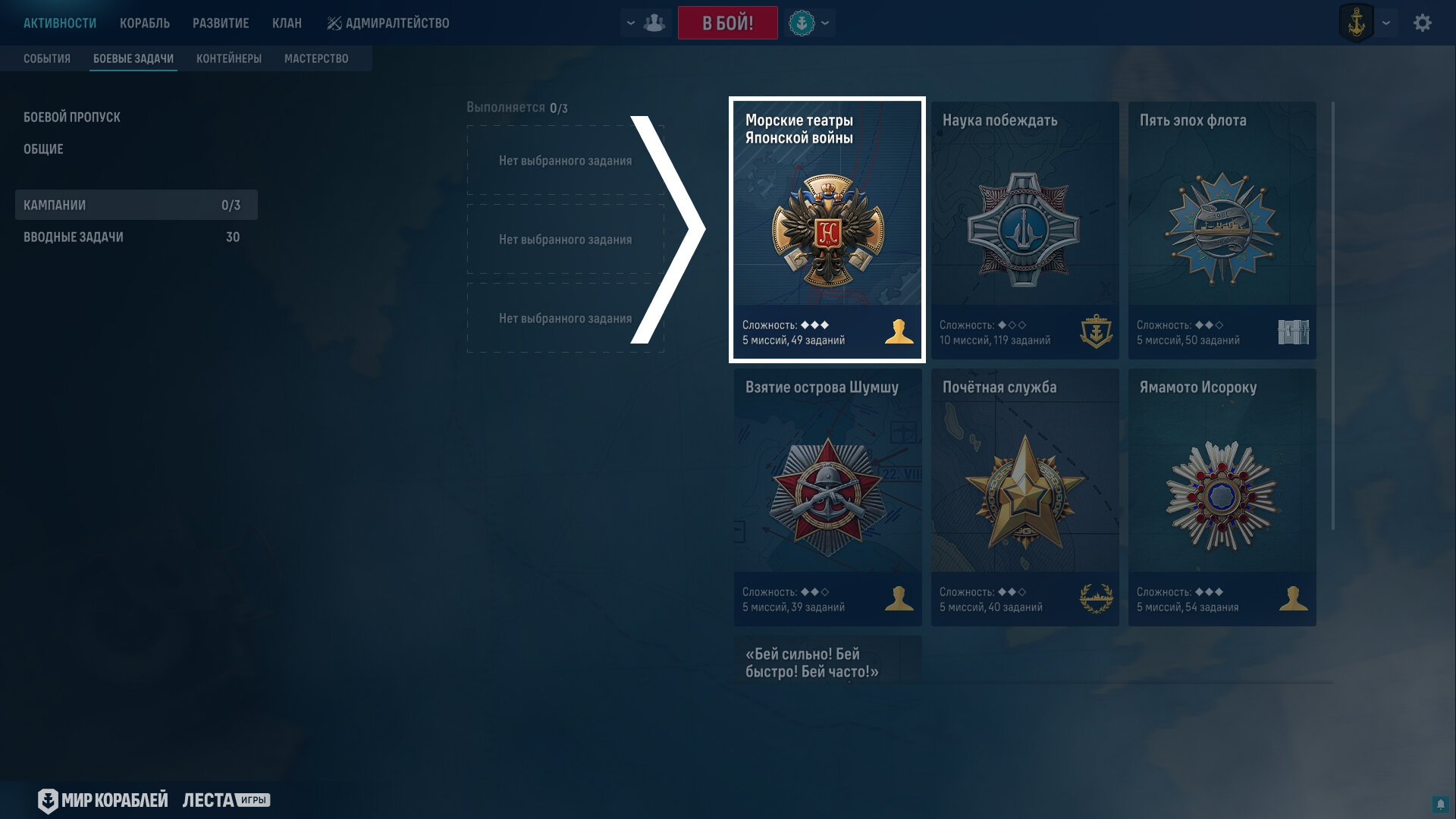Click the Адмиралтейство crossed tools icon
The width and height of the screenshot is (1456, 819).
[x=334, y=24]
